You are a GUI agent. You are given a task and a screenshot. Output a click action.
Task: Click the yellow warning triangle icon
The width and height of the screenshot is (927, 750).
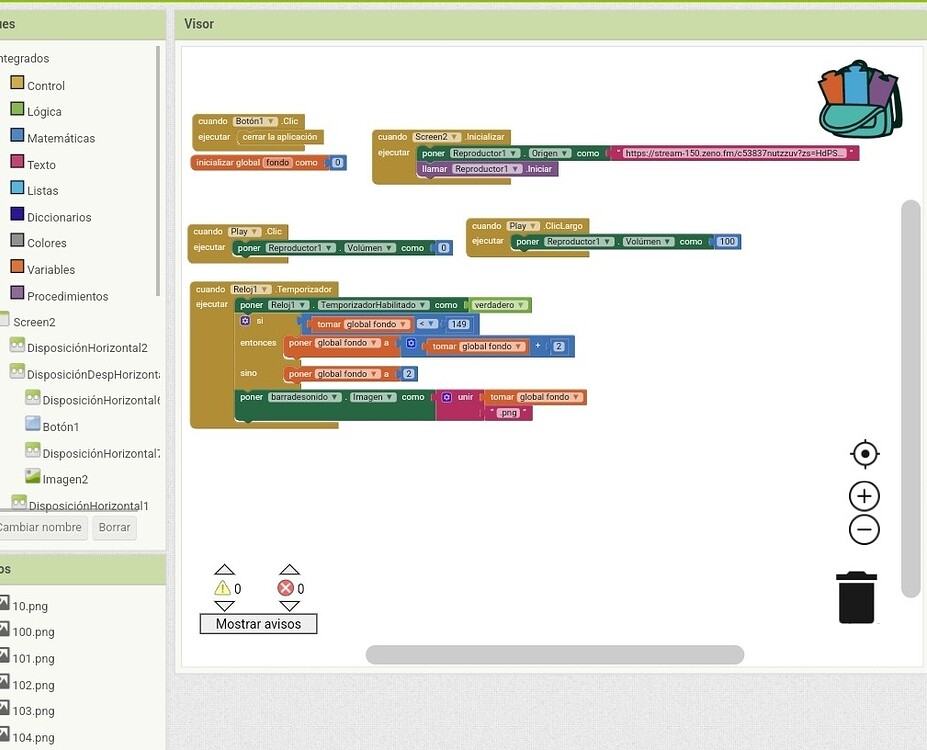pos(222,589)
